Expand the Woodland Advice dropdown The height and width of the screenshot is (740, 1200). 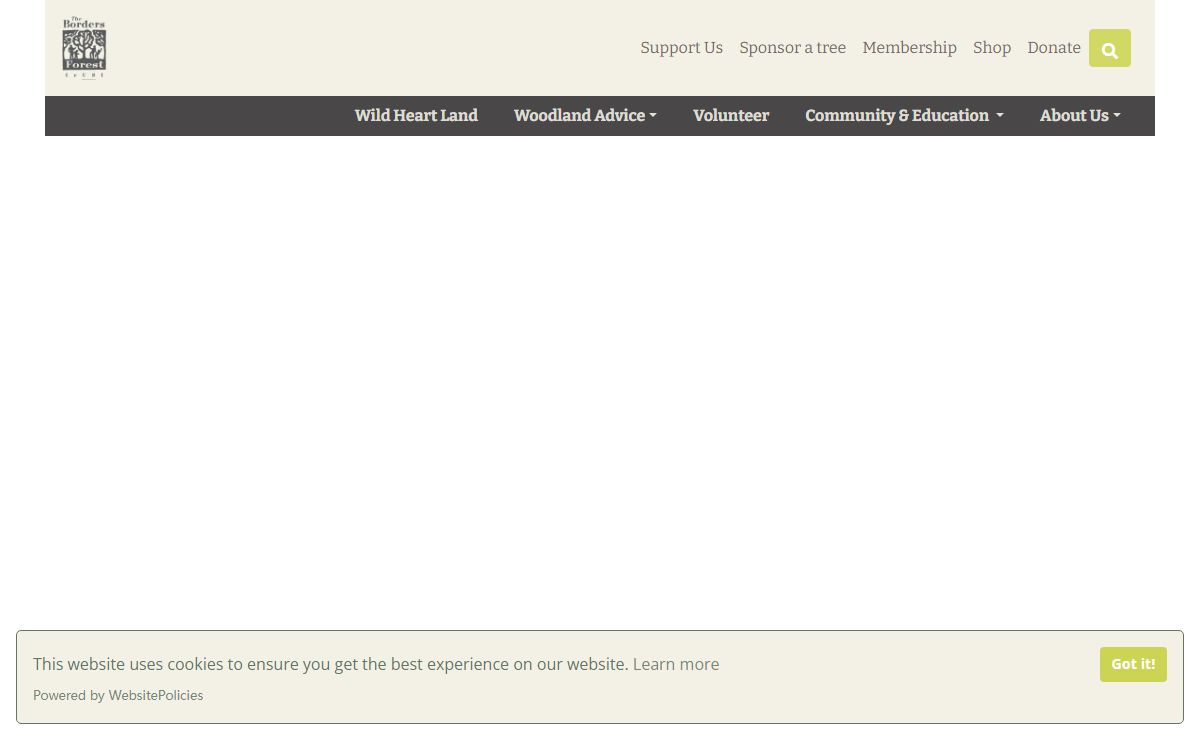585,116
